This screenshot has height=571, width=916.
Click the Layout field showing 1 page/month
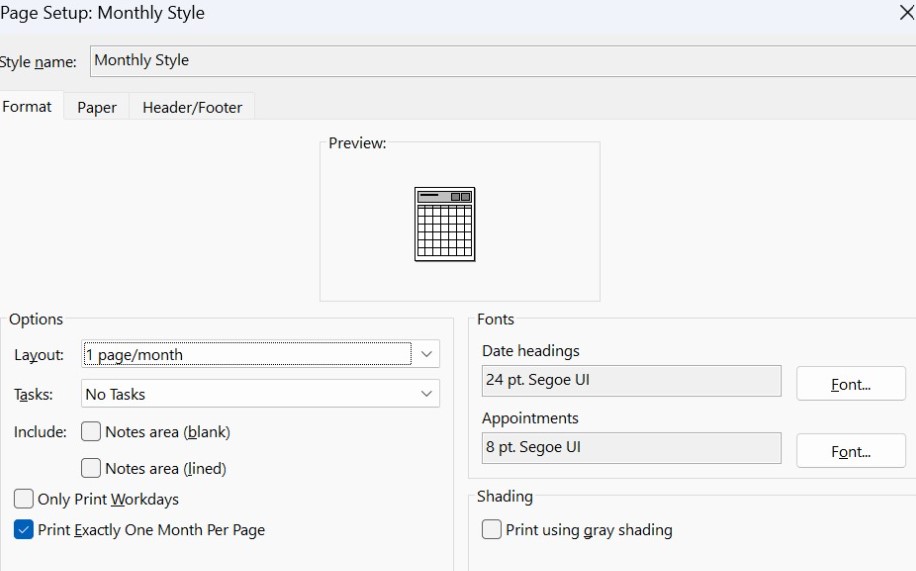tap(246, 354)
